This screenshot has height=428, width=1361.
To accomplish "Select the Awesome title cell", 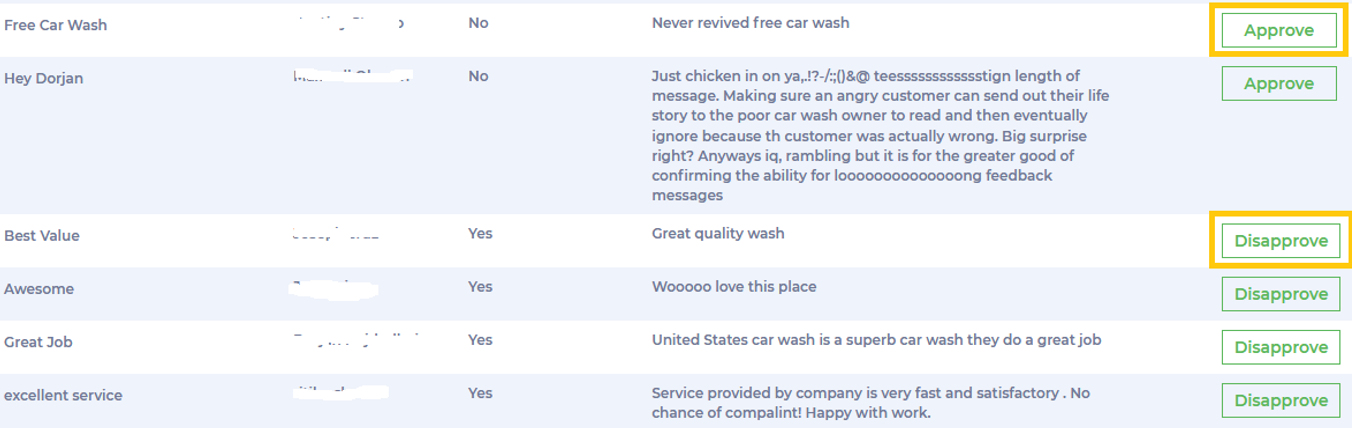I will (x=39, y=289).
